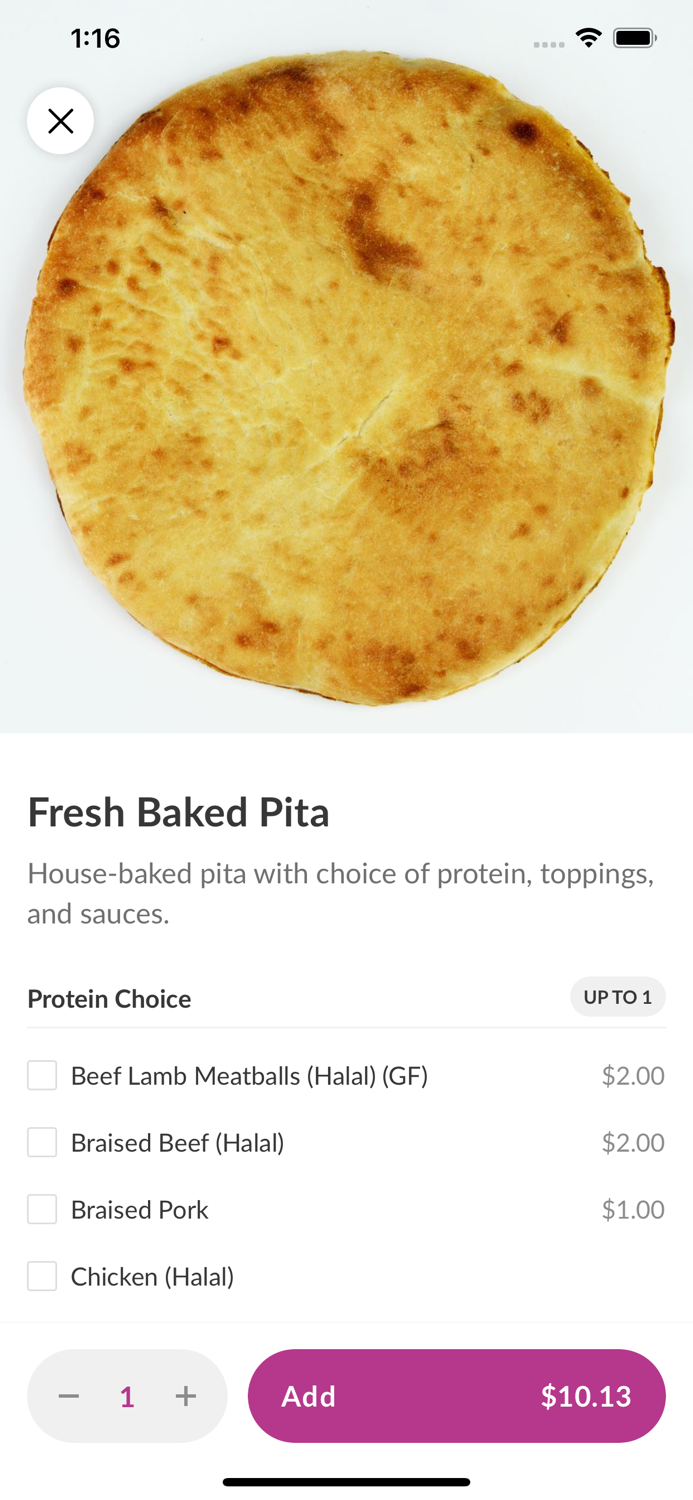
Task: Tap the status bar clock
Action: (95, 38)
